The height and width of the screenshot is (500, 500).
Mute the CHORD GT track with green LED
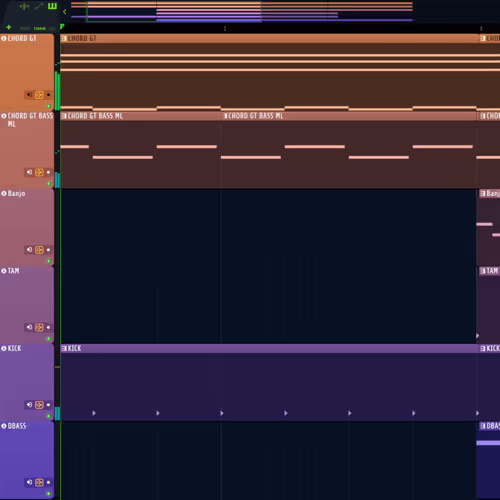(x=49, y=106)
